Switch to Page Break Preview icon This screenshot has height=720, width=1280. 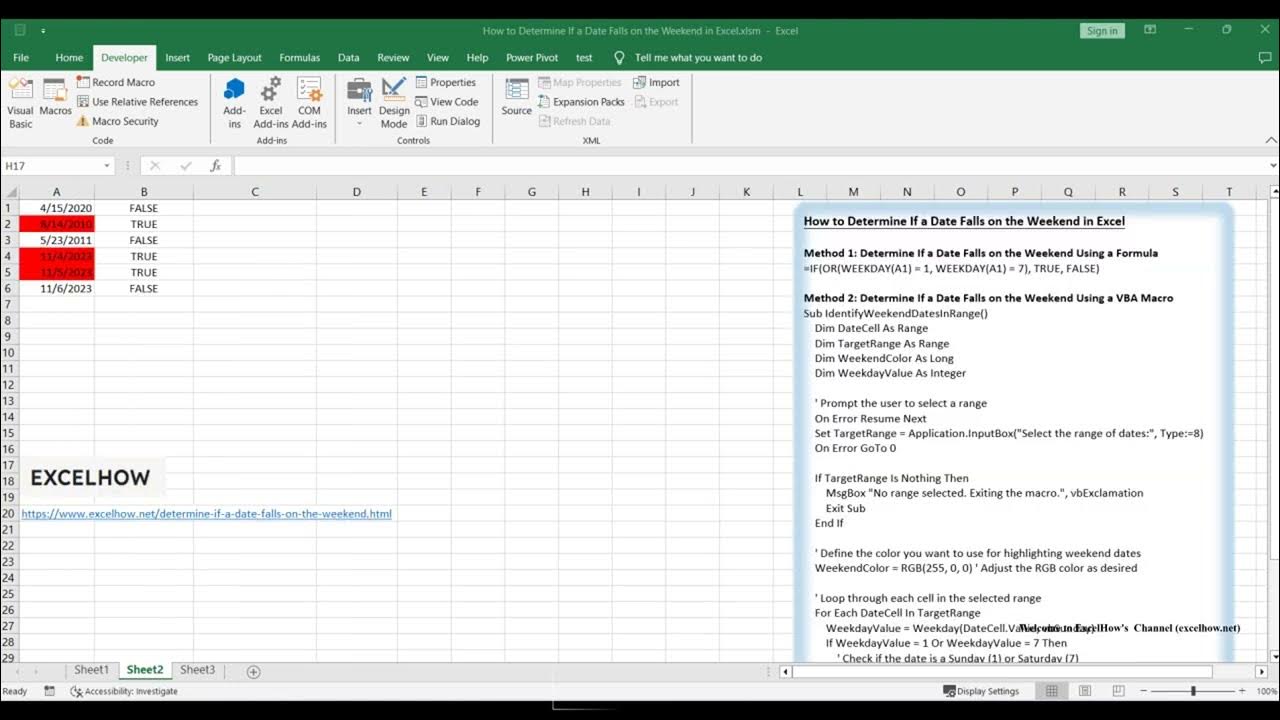1118,691
